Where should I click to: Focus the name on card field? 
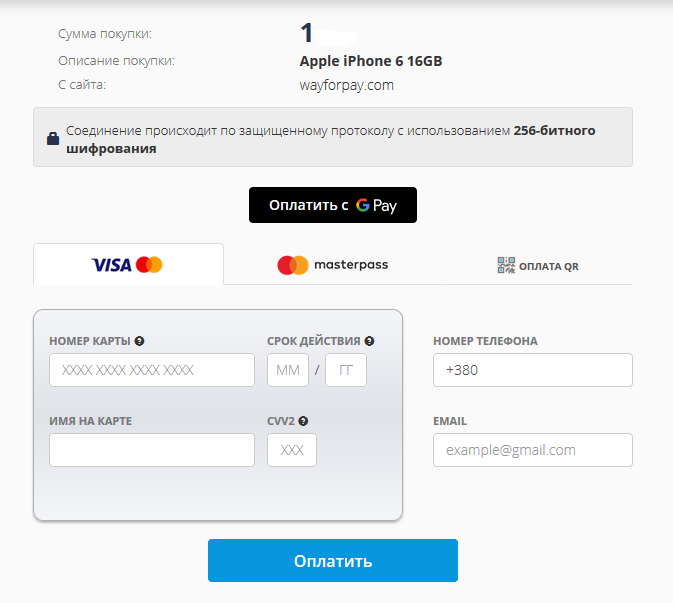click(152, 450)
